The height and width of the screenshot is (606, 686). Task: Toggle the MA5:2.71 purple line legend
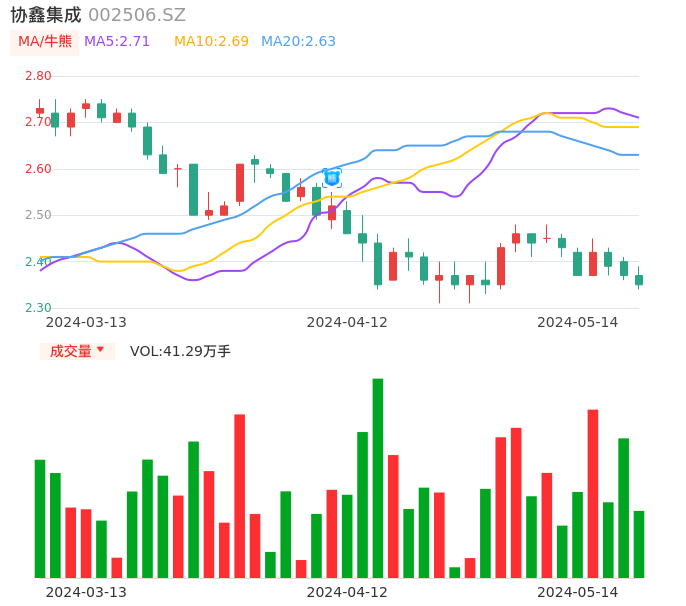click(x=117, y=42)
